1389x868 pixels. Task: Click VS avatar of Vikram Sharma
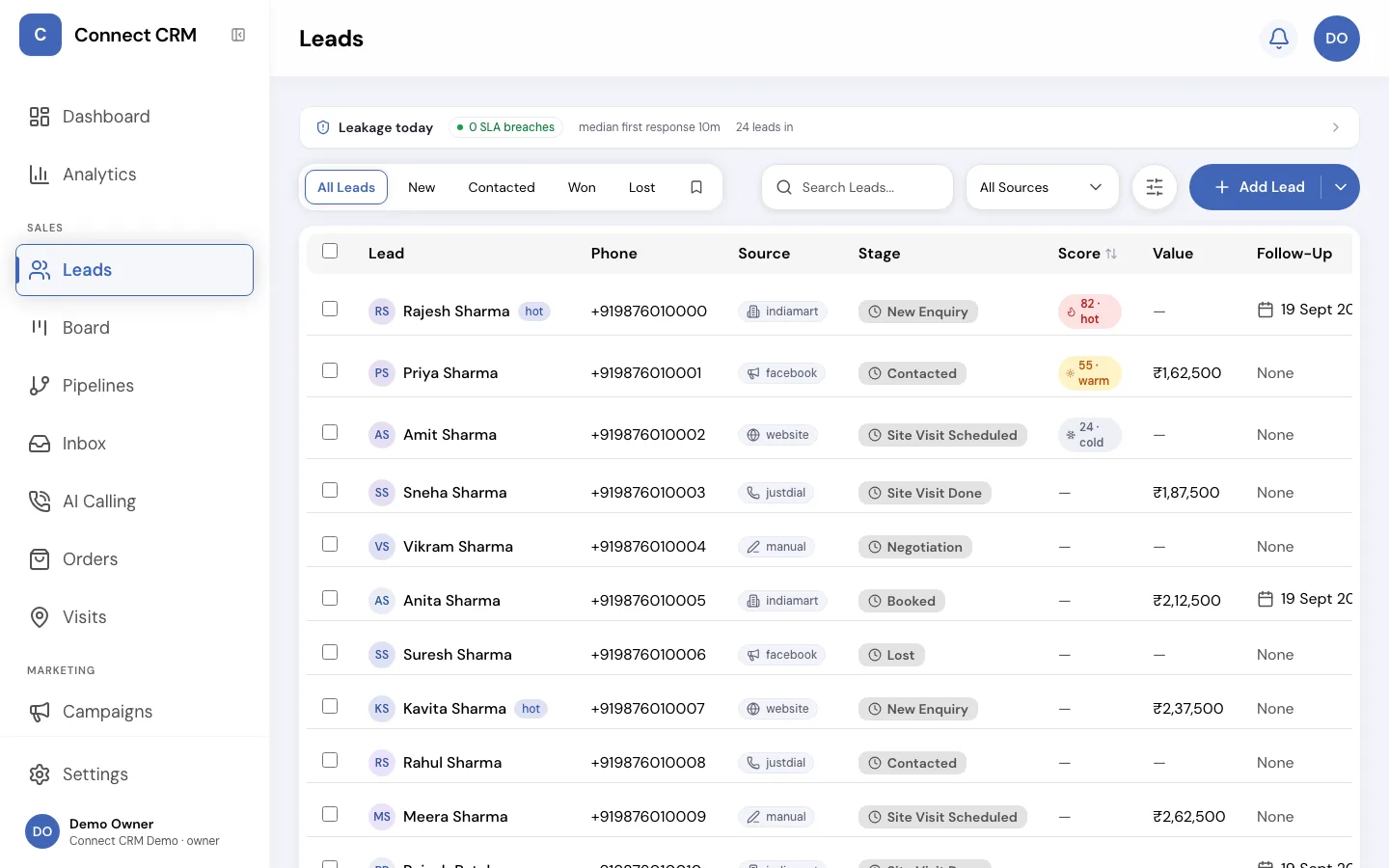click(382, 547)
